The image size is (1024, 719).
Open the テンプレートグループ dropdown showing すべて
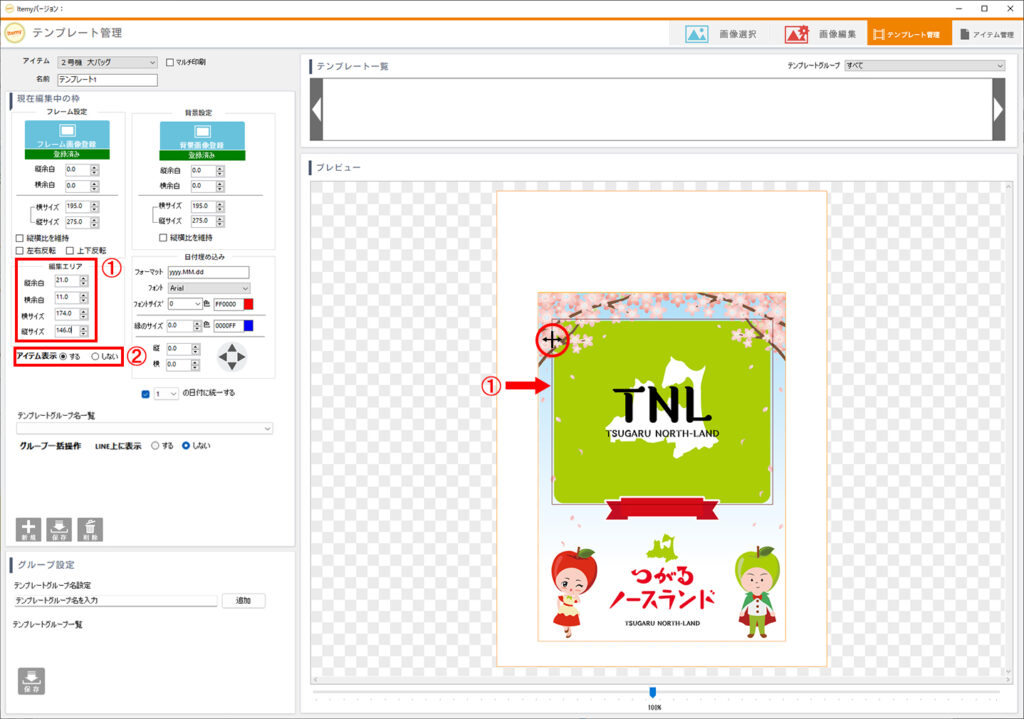(x=924, y=66)
